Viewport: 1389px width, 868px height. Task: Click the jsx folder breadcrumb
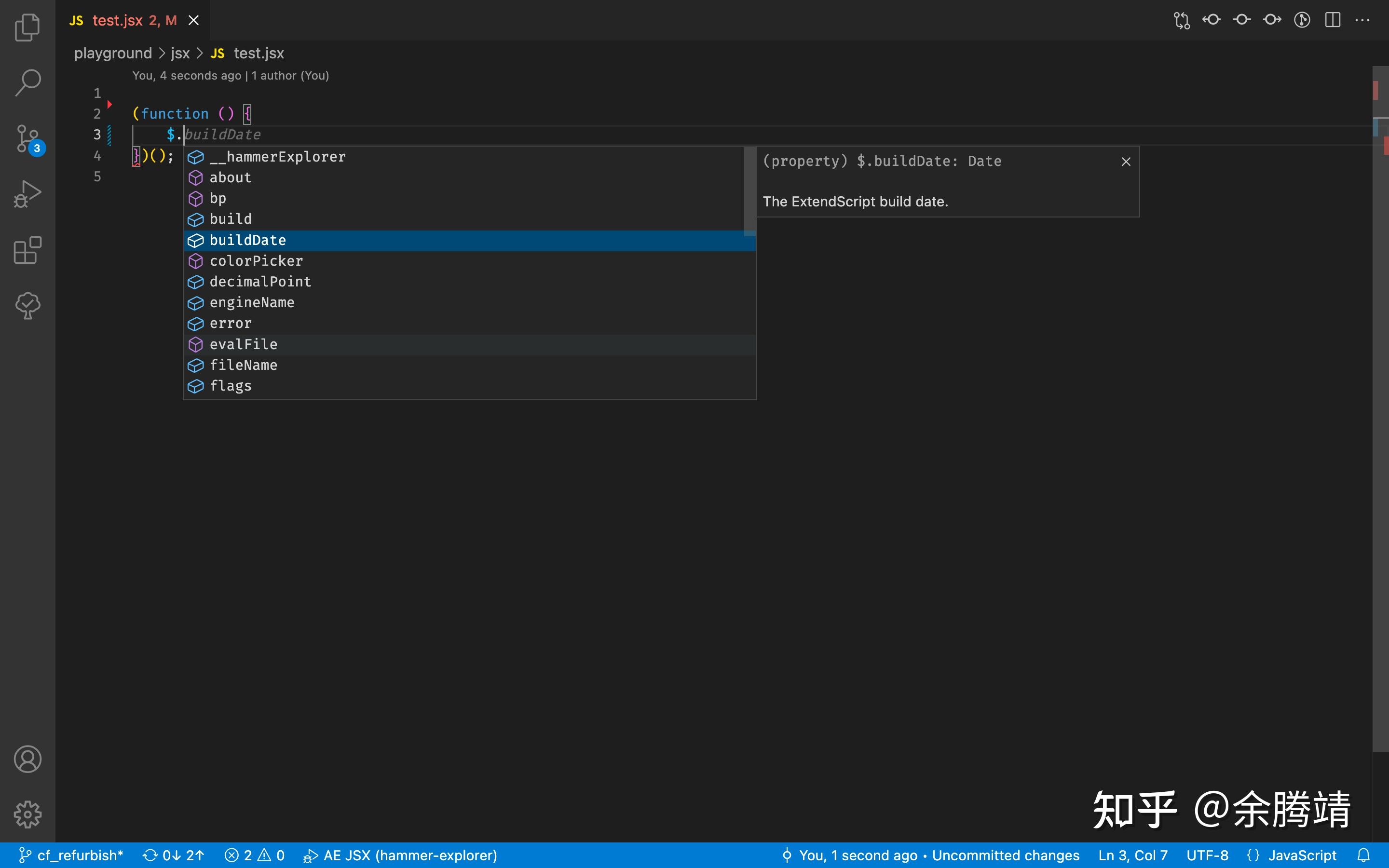click(x=179, y=54)
